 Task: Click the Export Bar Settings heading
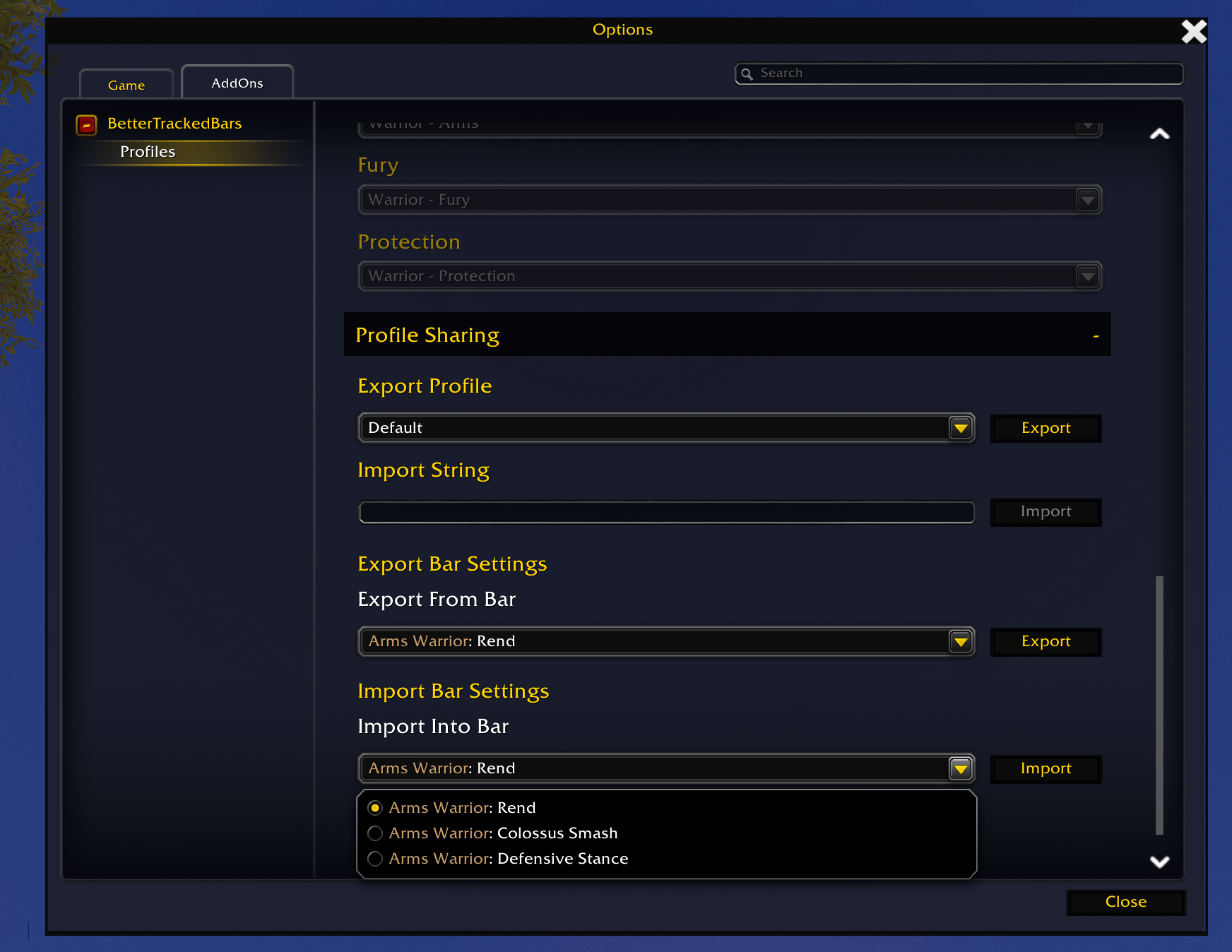(452, 564)
